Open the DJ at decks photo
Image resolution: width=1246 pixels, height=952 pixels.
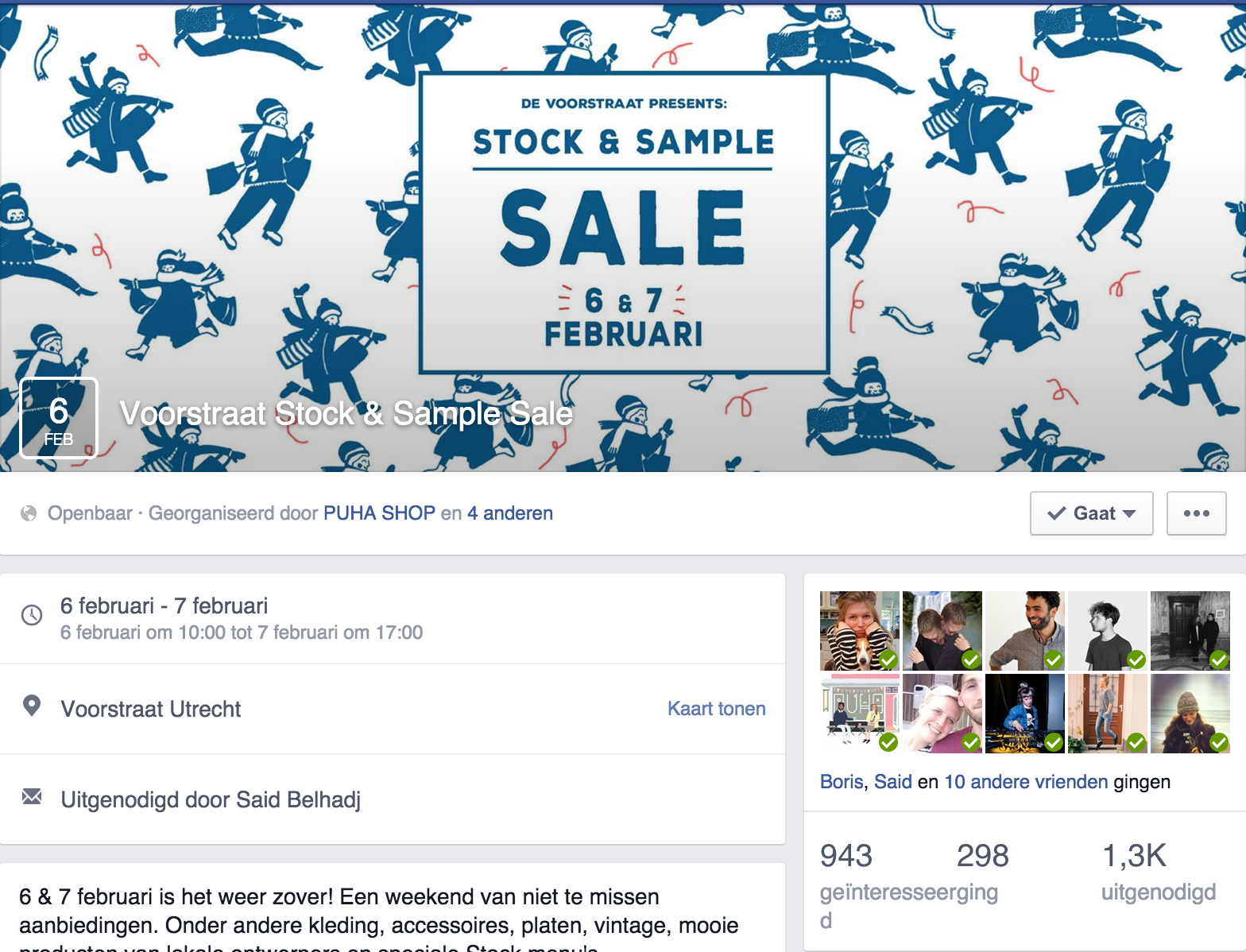pos(1025,714)
